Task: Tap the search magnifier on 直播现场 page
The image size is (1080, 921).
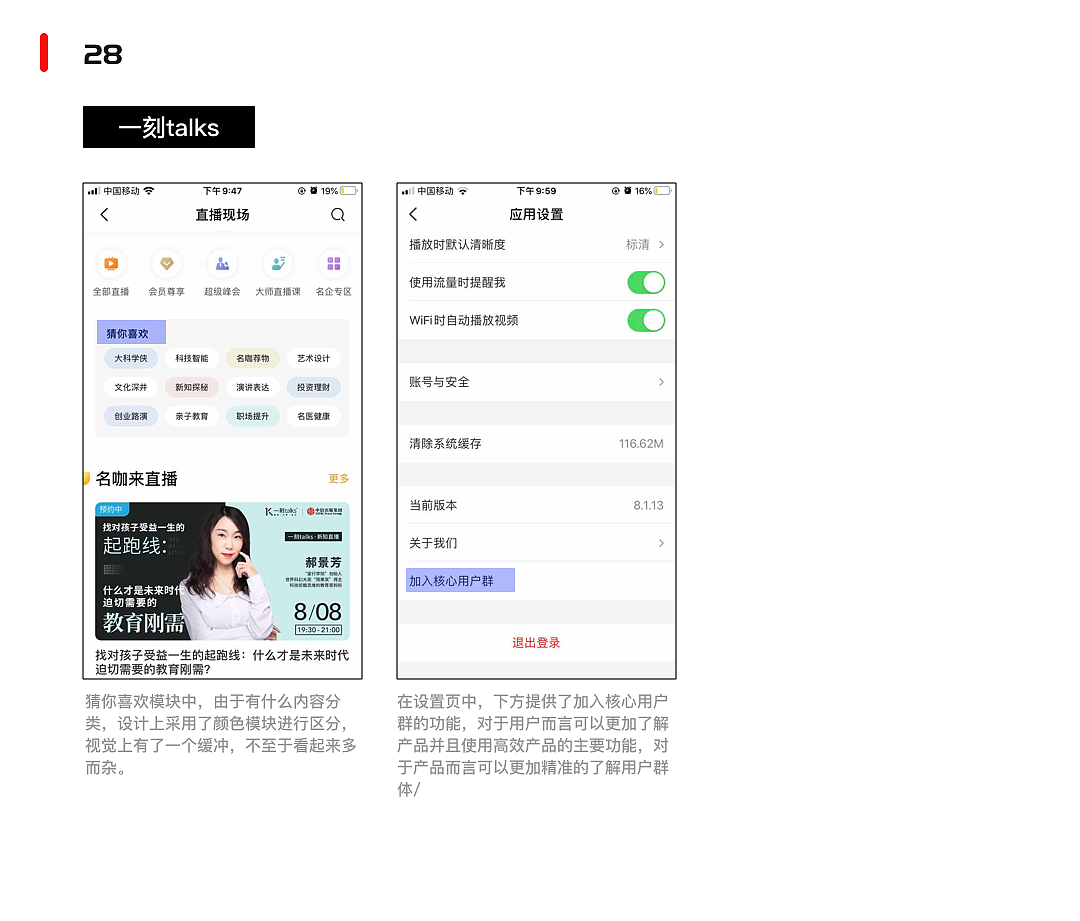Action: pyautogui.click(x=337, y=214)
